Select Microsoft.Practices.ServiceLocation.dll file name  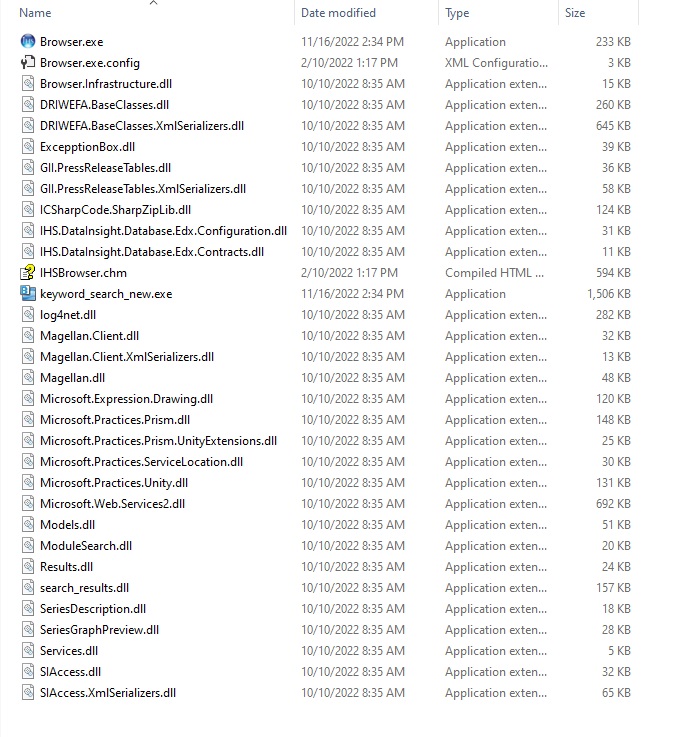(x=142, y=462)
